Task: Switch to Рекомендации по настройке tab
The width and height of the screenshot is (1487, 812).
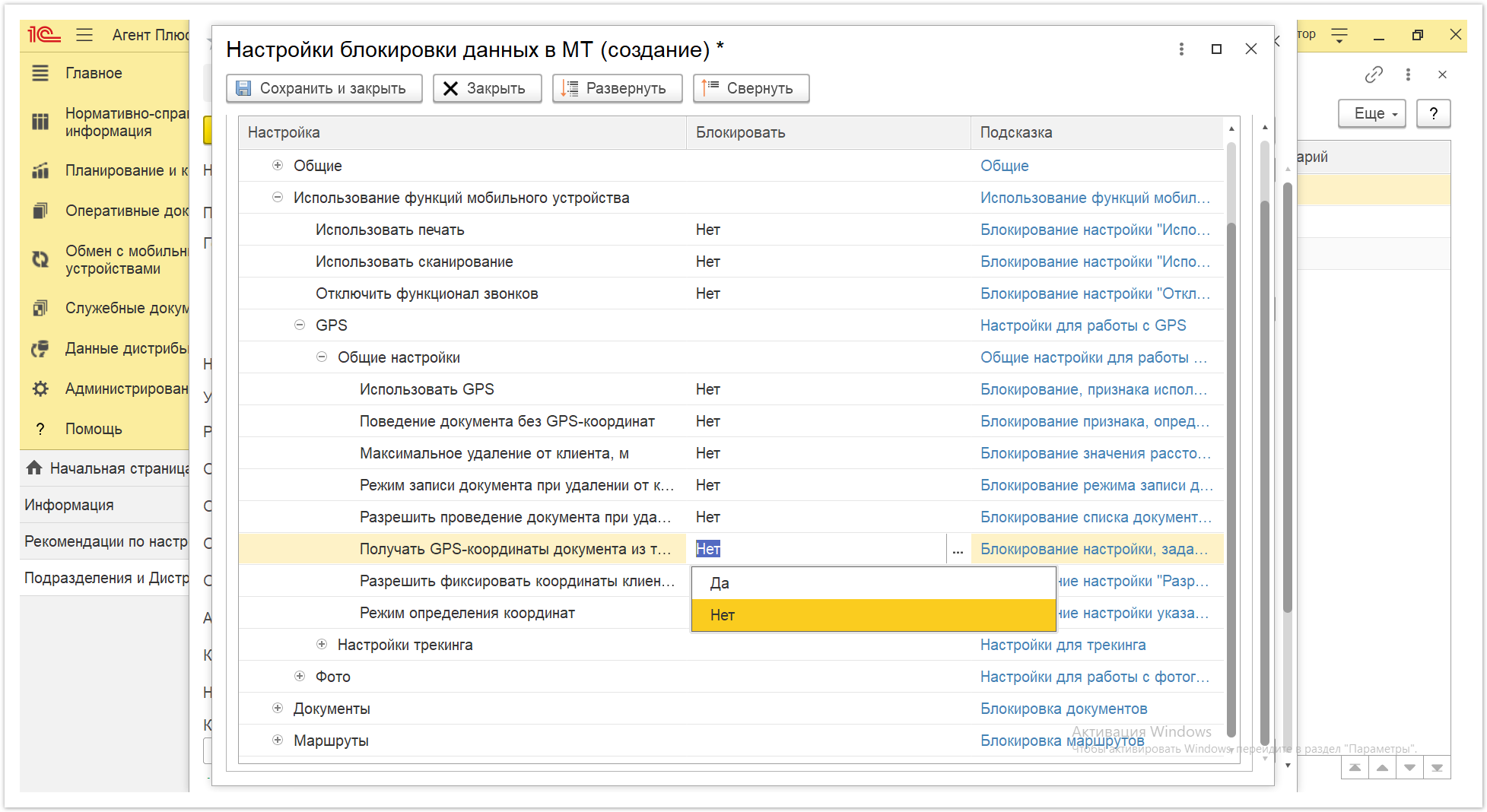Action: pyautogui.click(x=106, y=541)
